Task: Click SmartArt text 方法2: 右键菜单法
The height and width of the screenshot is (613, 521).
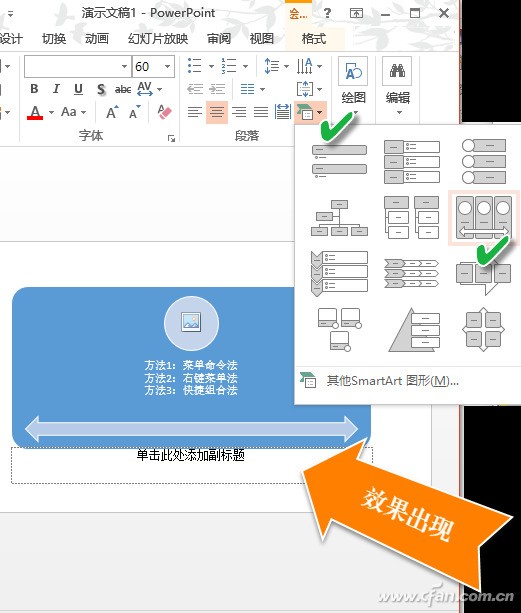Action: (x=191, y=378)
